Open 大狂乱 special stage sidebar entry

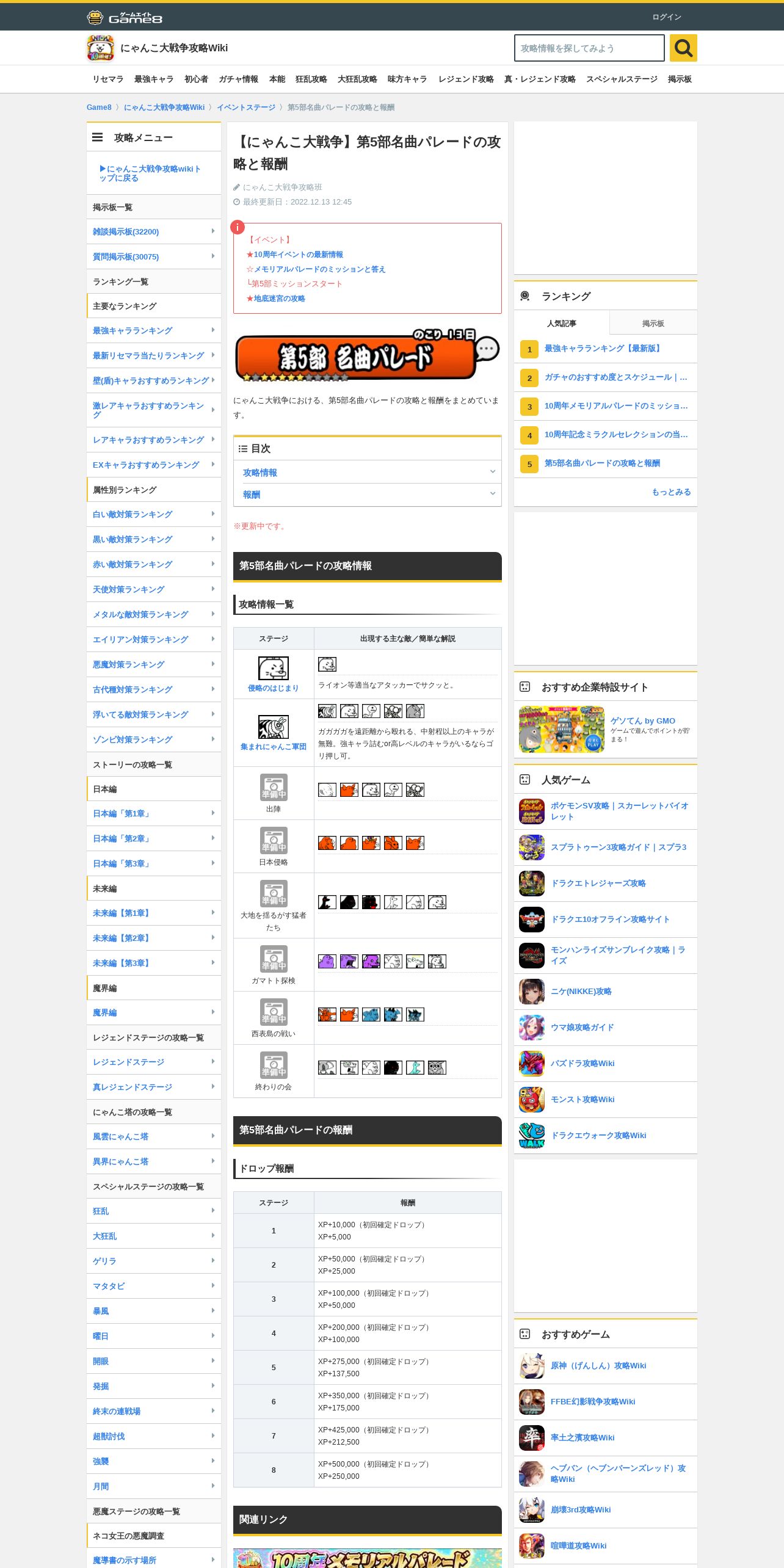tap(154, 1236)
